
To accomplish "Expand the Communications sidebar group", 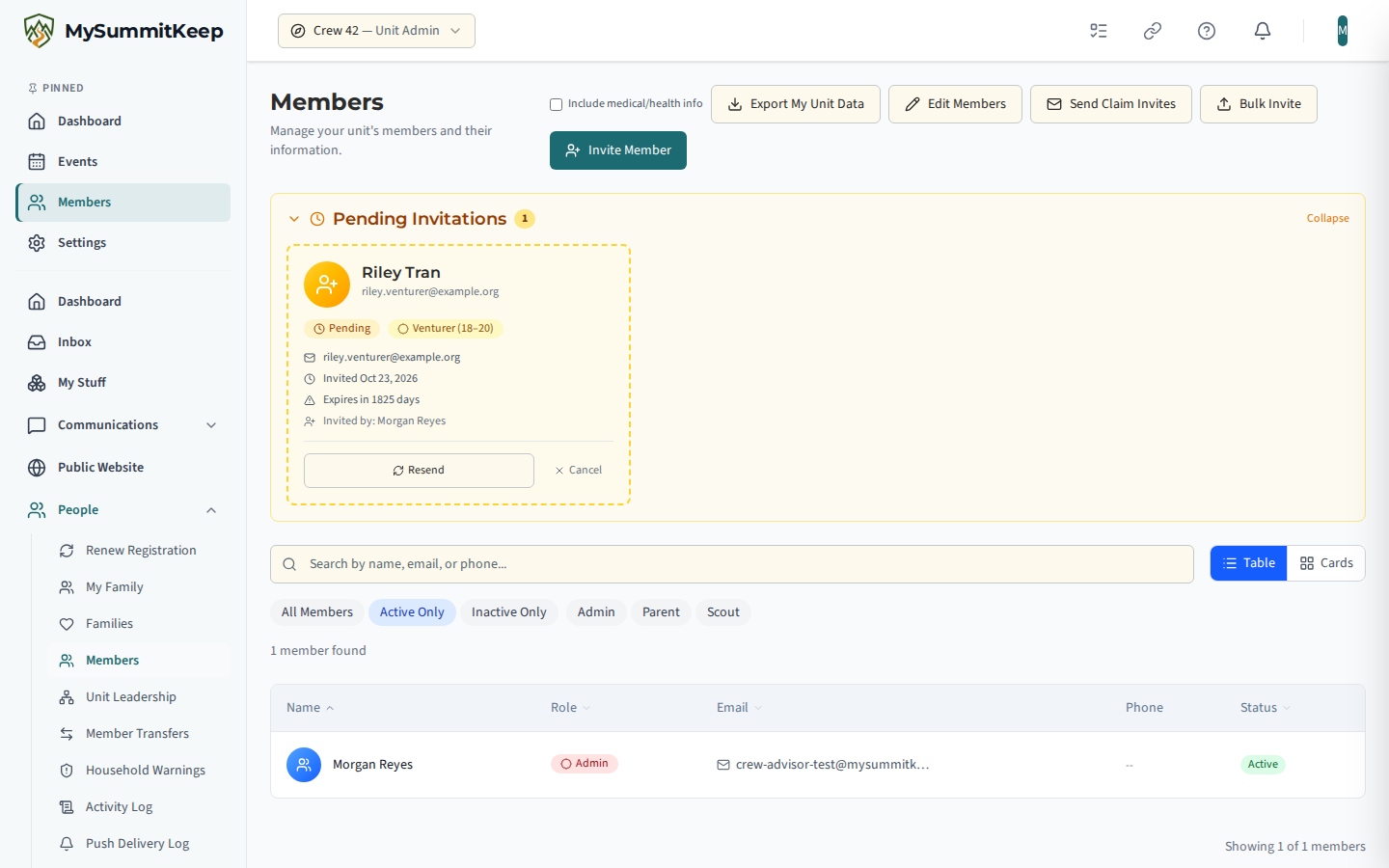I will (123, 425).
